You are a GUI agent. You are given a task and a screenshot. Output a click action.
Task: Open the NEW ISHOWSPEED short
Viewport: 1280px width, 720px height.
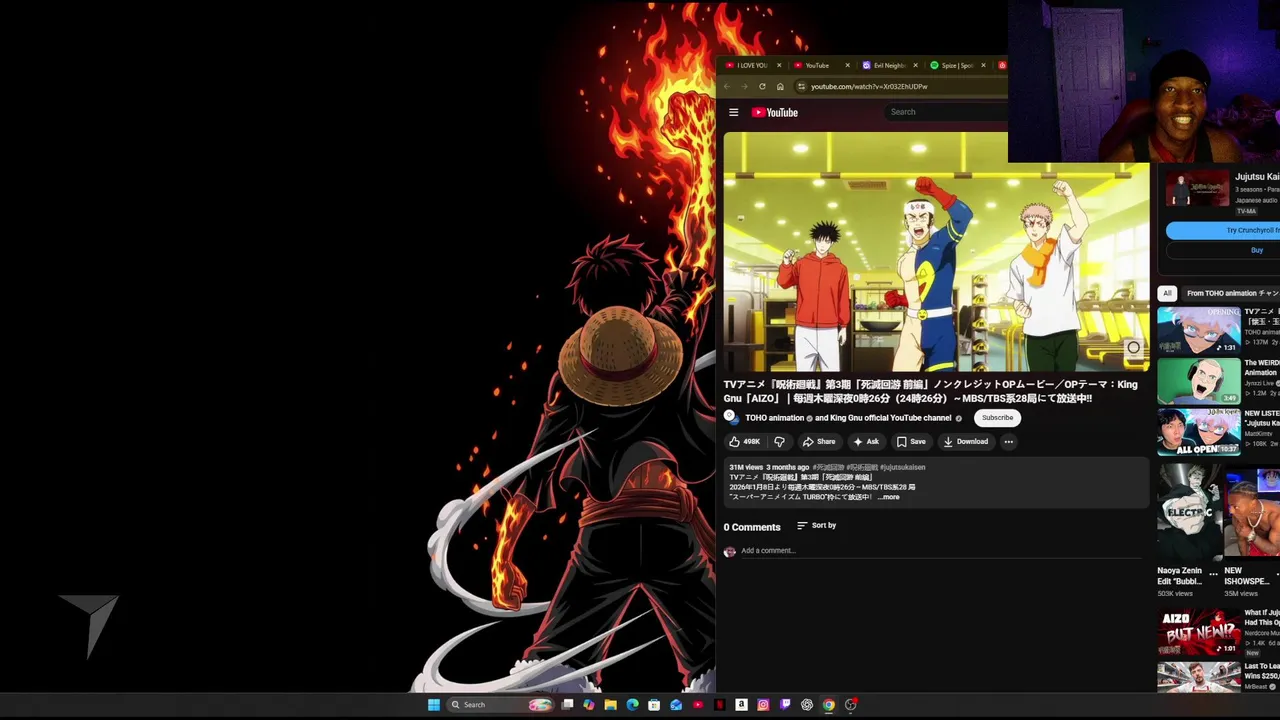[1252, 512]
